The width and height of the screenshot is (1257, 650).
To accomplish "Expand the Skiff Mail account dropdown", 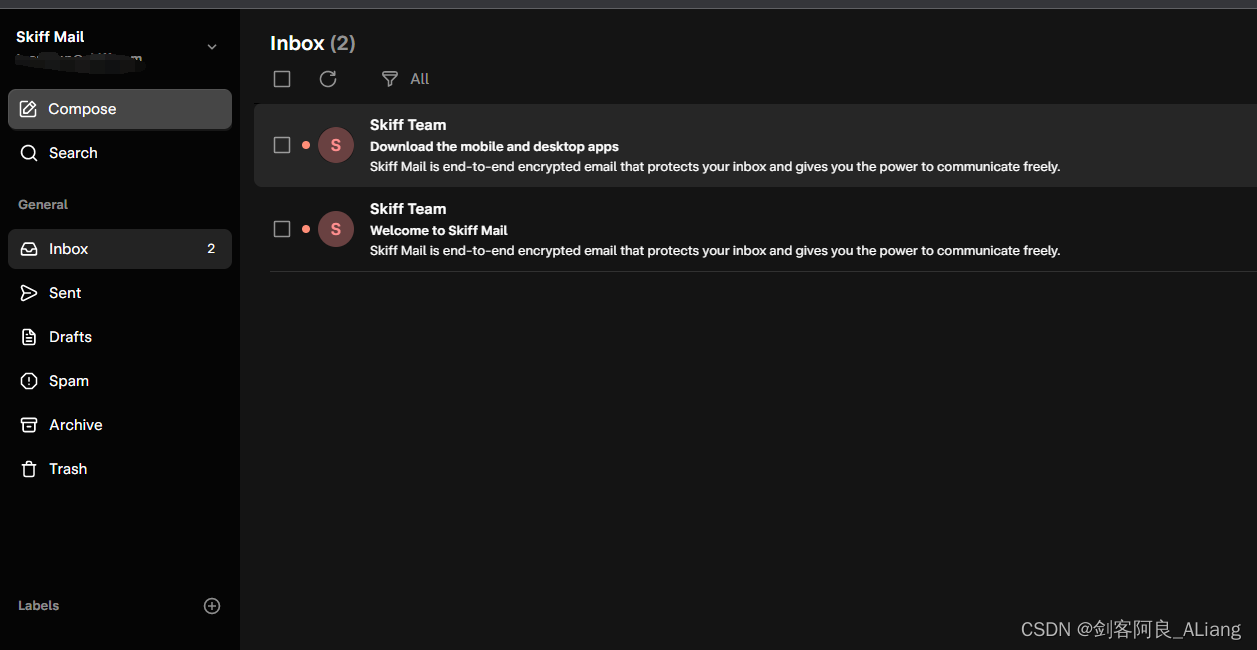I will 211,47.
